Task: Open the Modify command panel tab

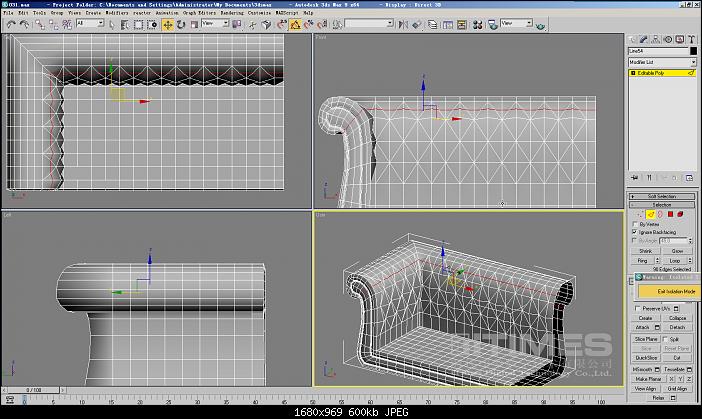Action: coord(646,37)
